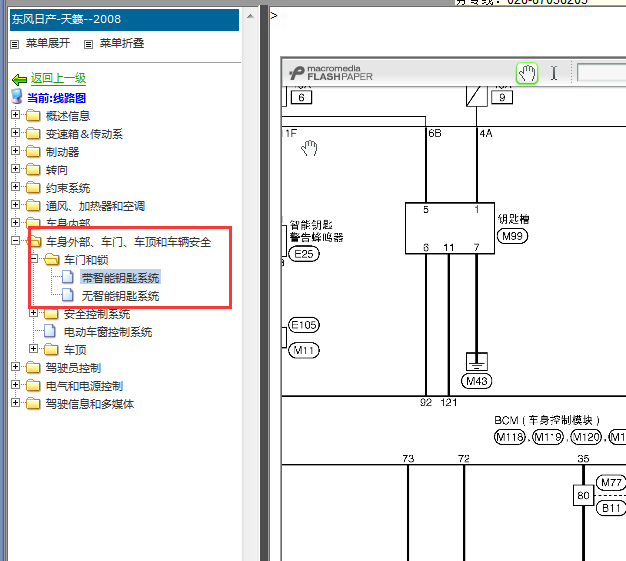Expand the 电气和电源控制 tree node

coord(15,385)
